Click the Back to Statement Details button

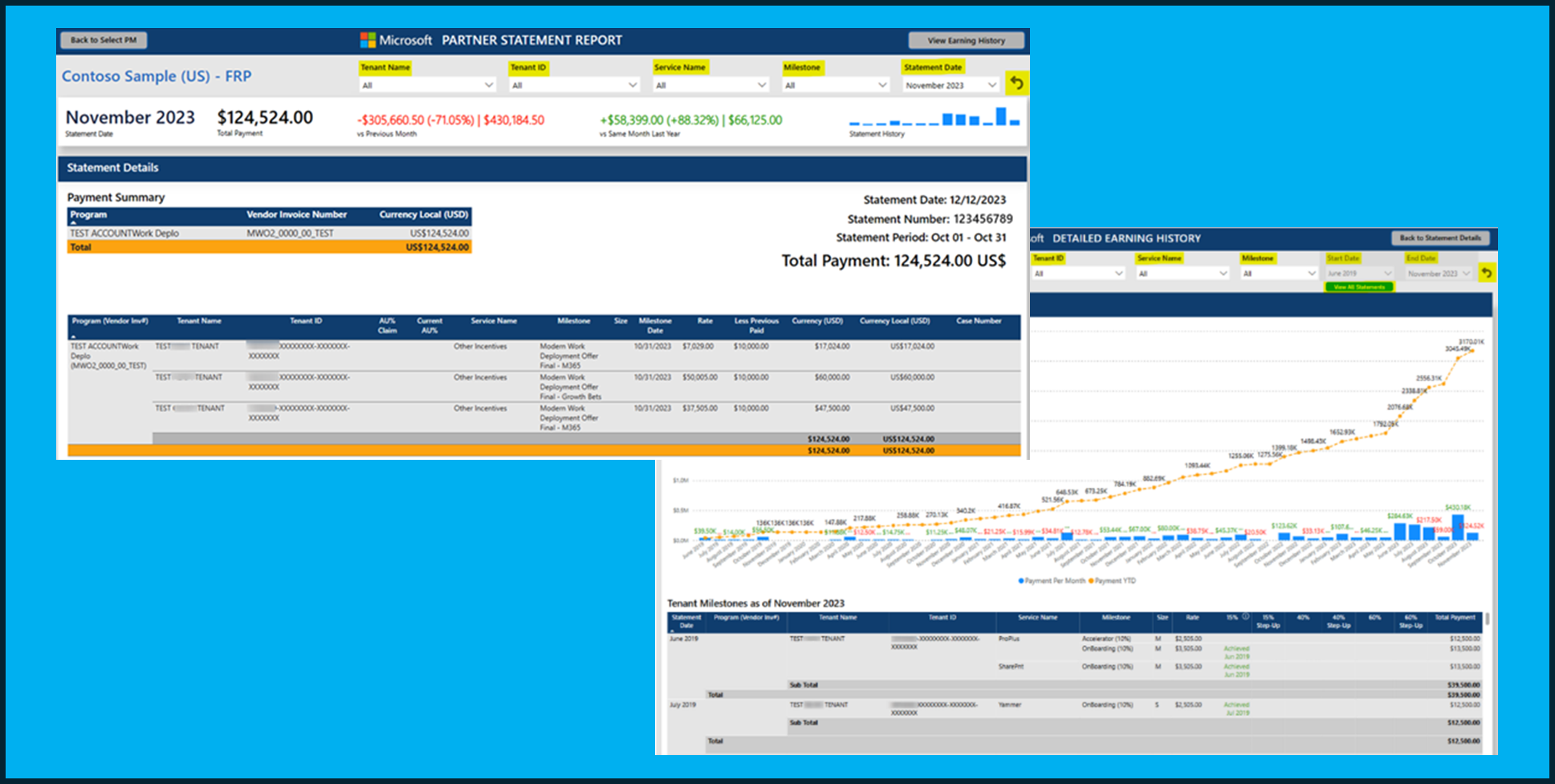(x=1439, y=238)
